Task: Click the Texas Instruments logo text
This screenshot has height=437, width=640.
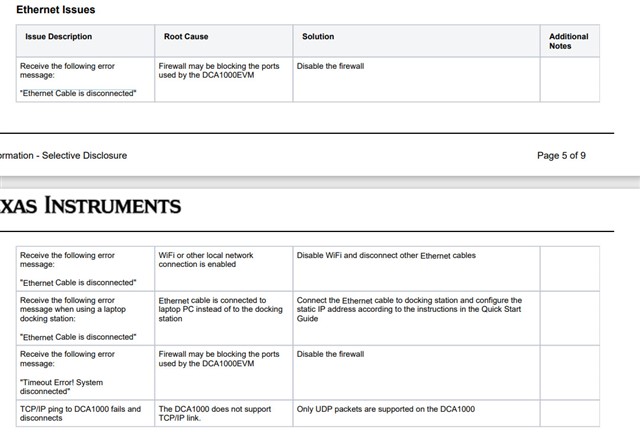Action: pyautogui.click(x=90, y=206)
